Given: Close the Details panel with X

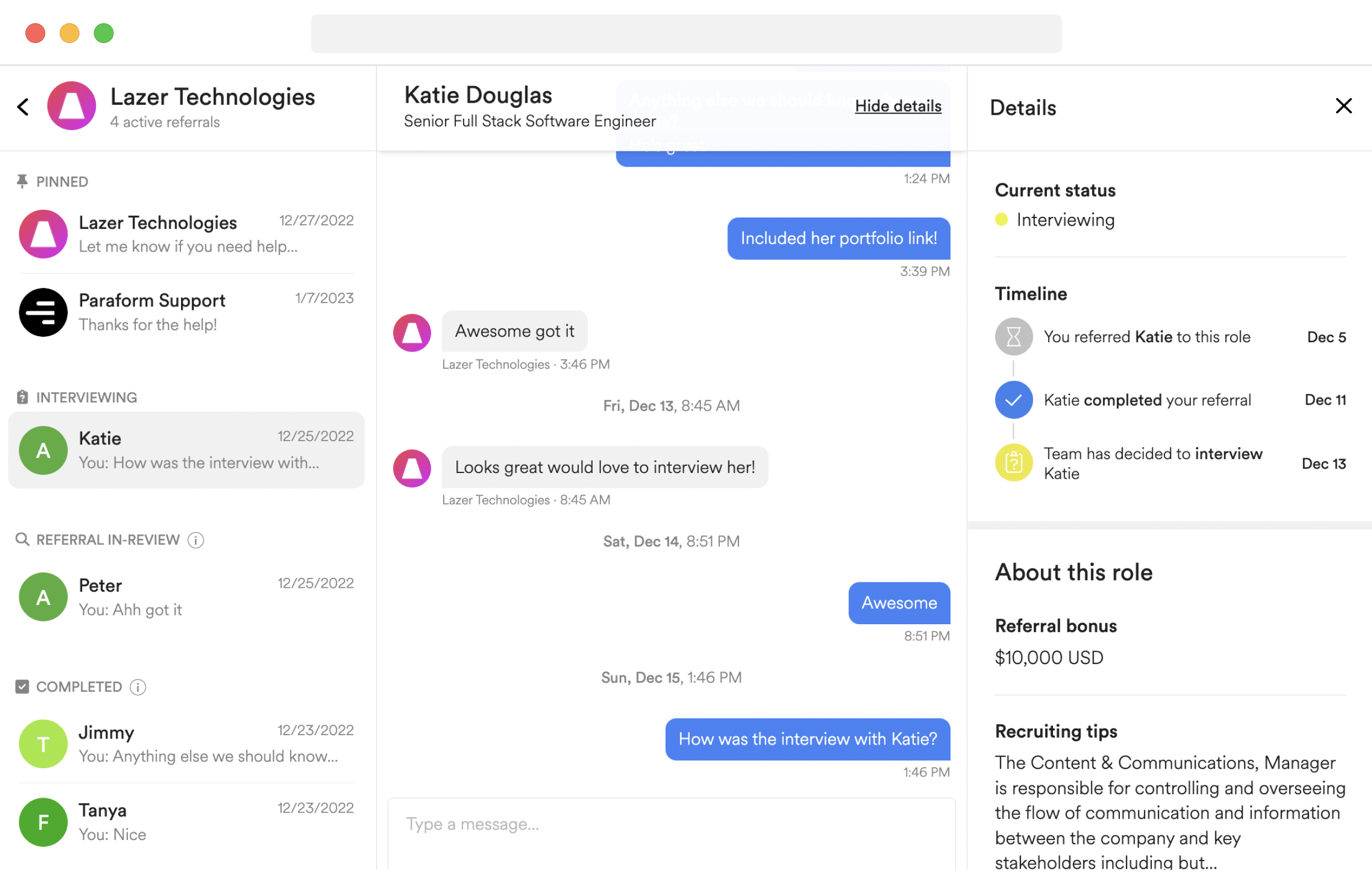Looking at the screenshot, I should (x=1343, y=106).
